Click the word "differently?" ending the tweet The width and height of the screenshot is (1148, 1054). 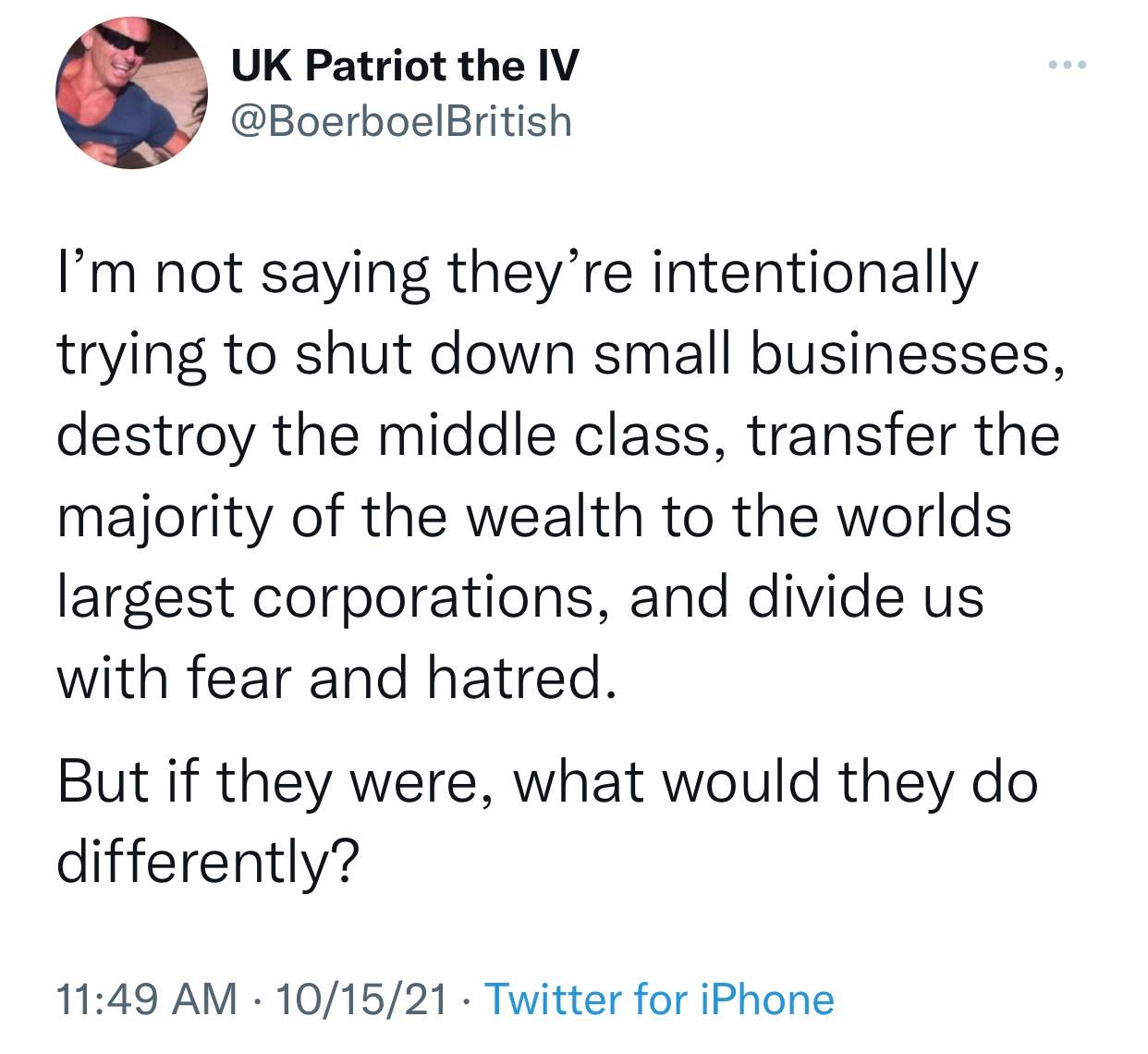click(x=207, y=862)
